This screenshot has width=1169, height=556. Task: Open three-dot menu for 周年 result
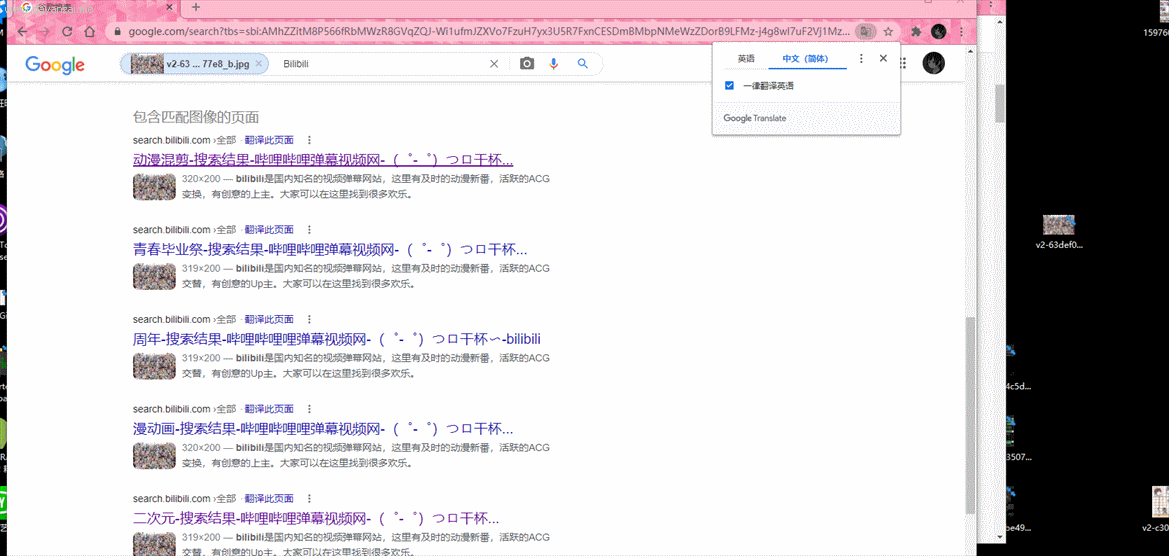309,319
